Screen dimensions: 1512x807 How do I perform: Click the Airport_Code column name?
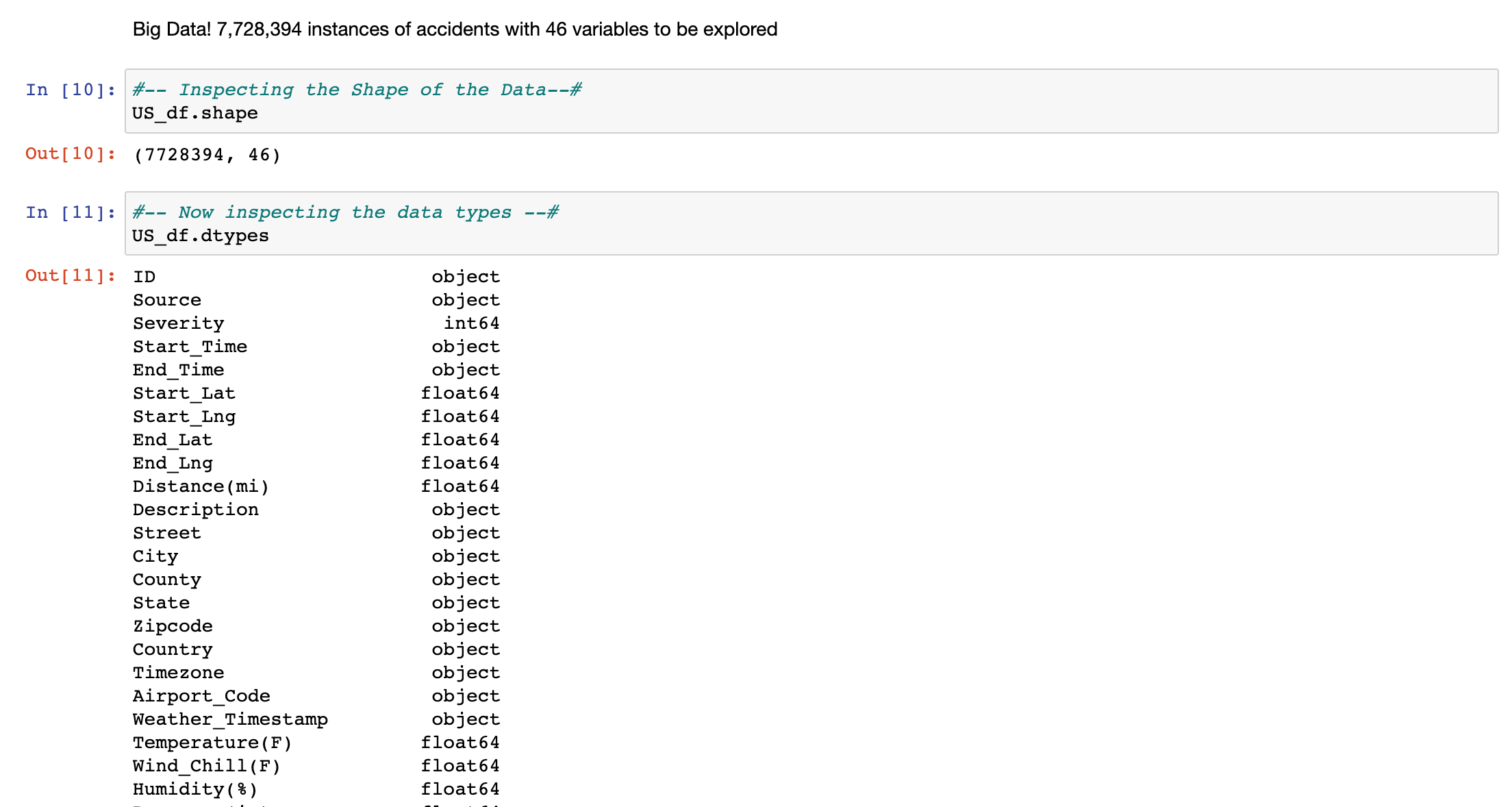pyautogui.click(x=201, y=696)
